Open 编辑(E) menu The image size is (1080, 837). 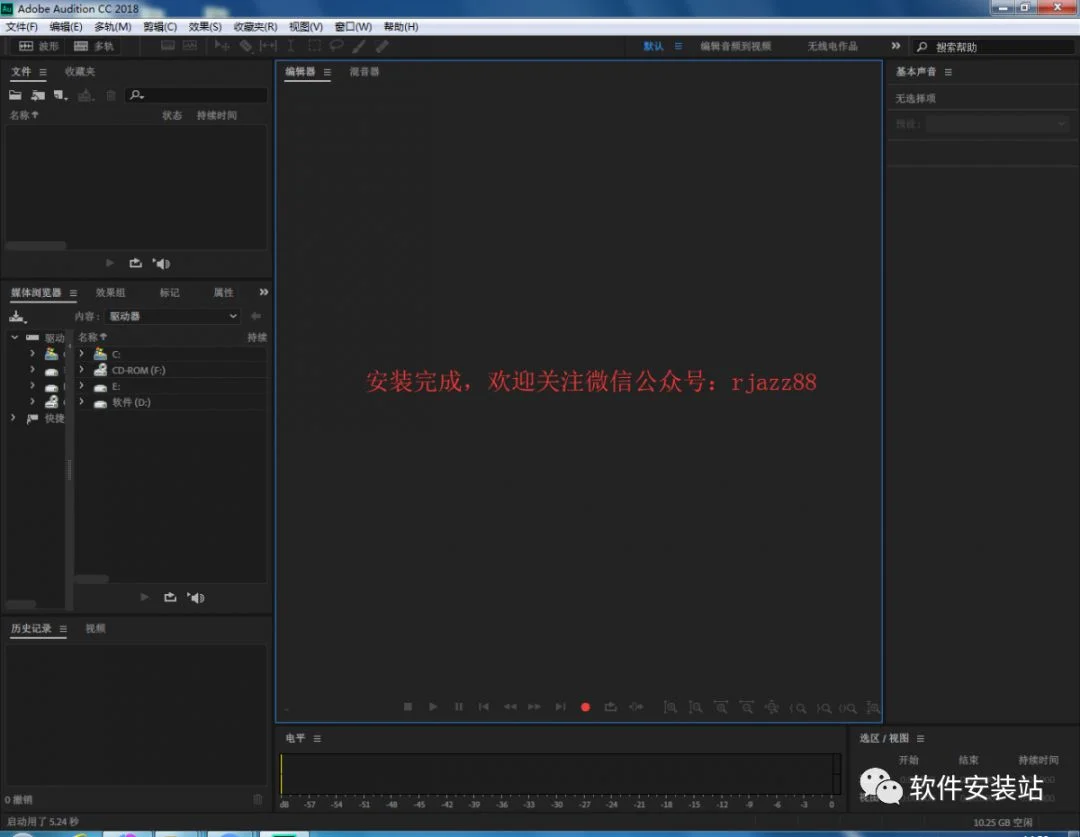point(65,27)
